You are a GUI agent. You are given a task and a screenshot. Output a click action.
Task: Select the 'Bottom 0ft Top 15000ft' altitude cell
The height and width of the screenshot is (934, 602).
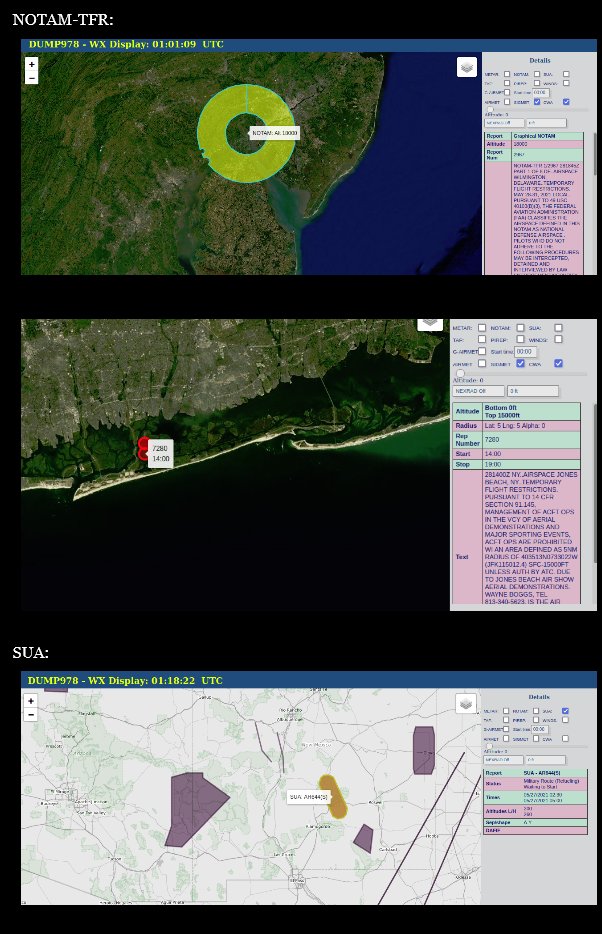click(x=531, y=412)
